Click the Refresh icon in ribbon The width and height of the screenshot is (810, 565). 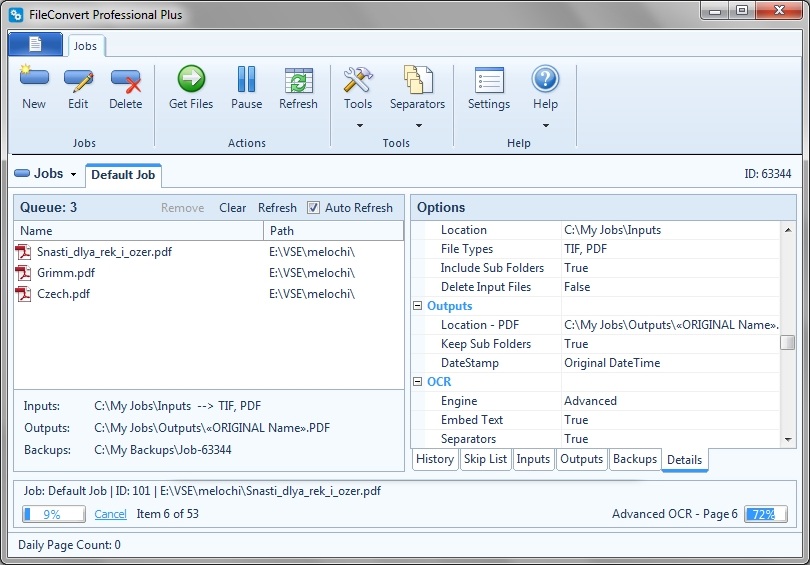[x=299, y=81]
